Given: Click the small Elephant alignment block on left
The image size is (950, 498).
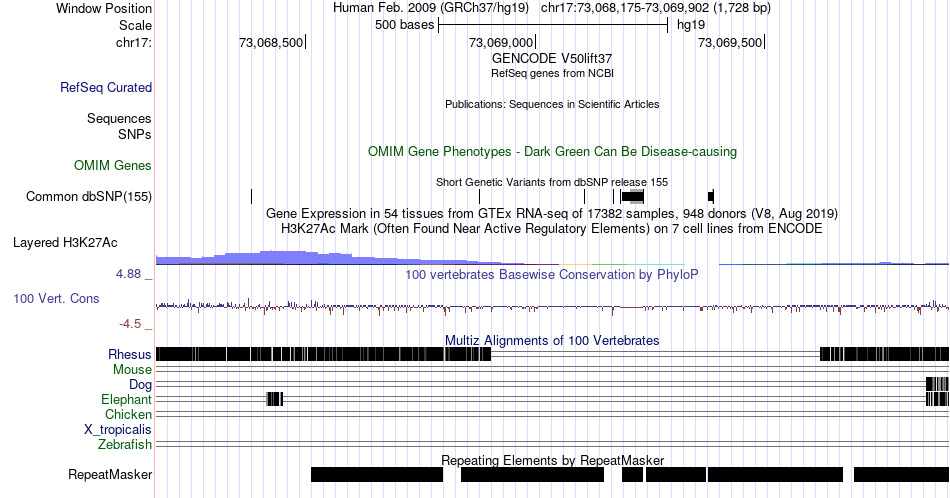Looking at the screenshot, I should tap(274, 399).
